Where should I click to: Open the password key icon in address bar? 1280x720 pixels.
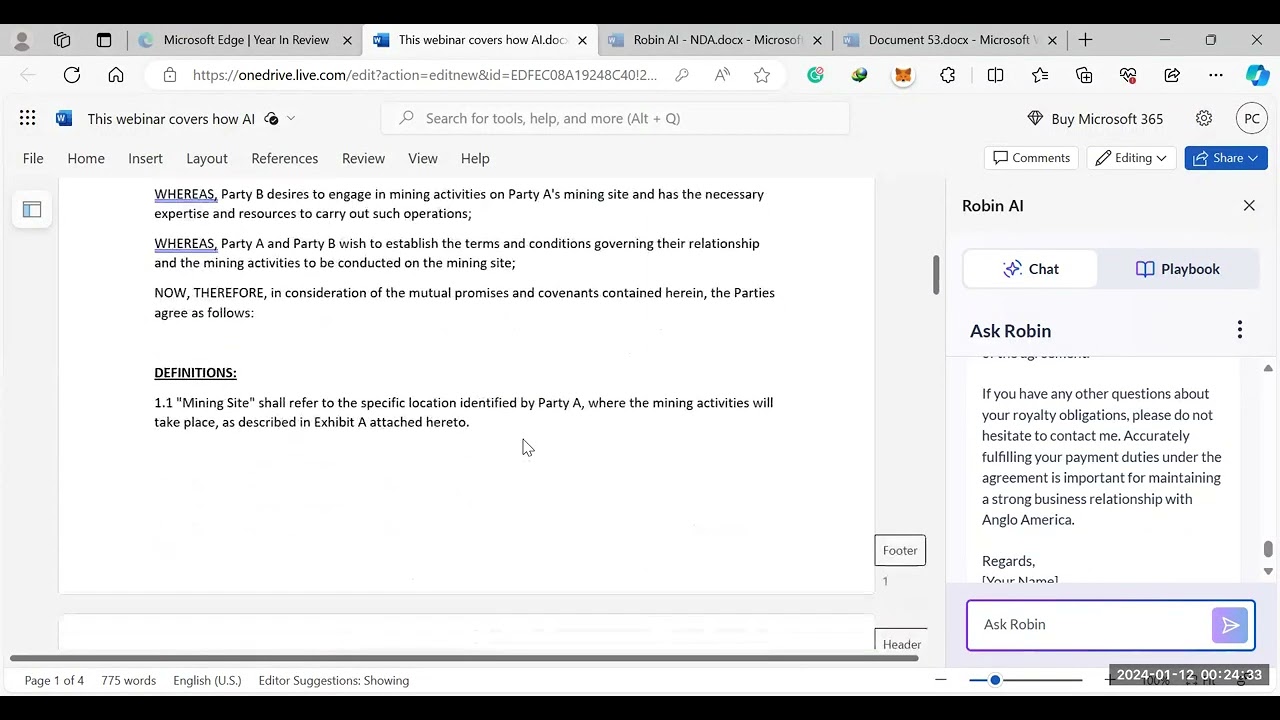[682, 75]
